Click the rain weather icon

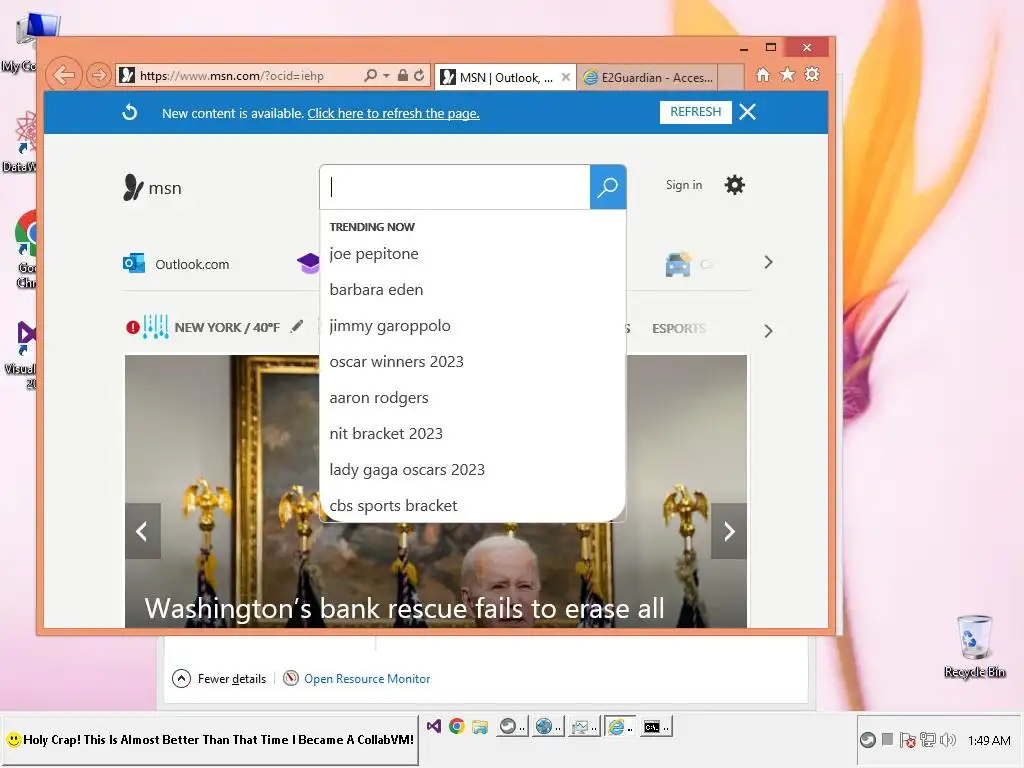(x=156, y=327)
